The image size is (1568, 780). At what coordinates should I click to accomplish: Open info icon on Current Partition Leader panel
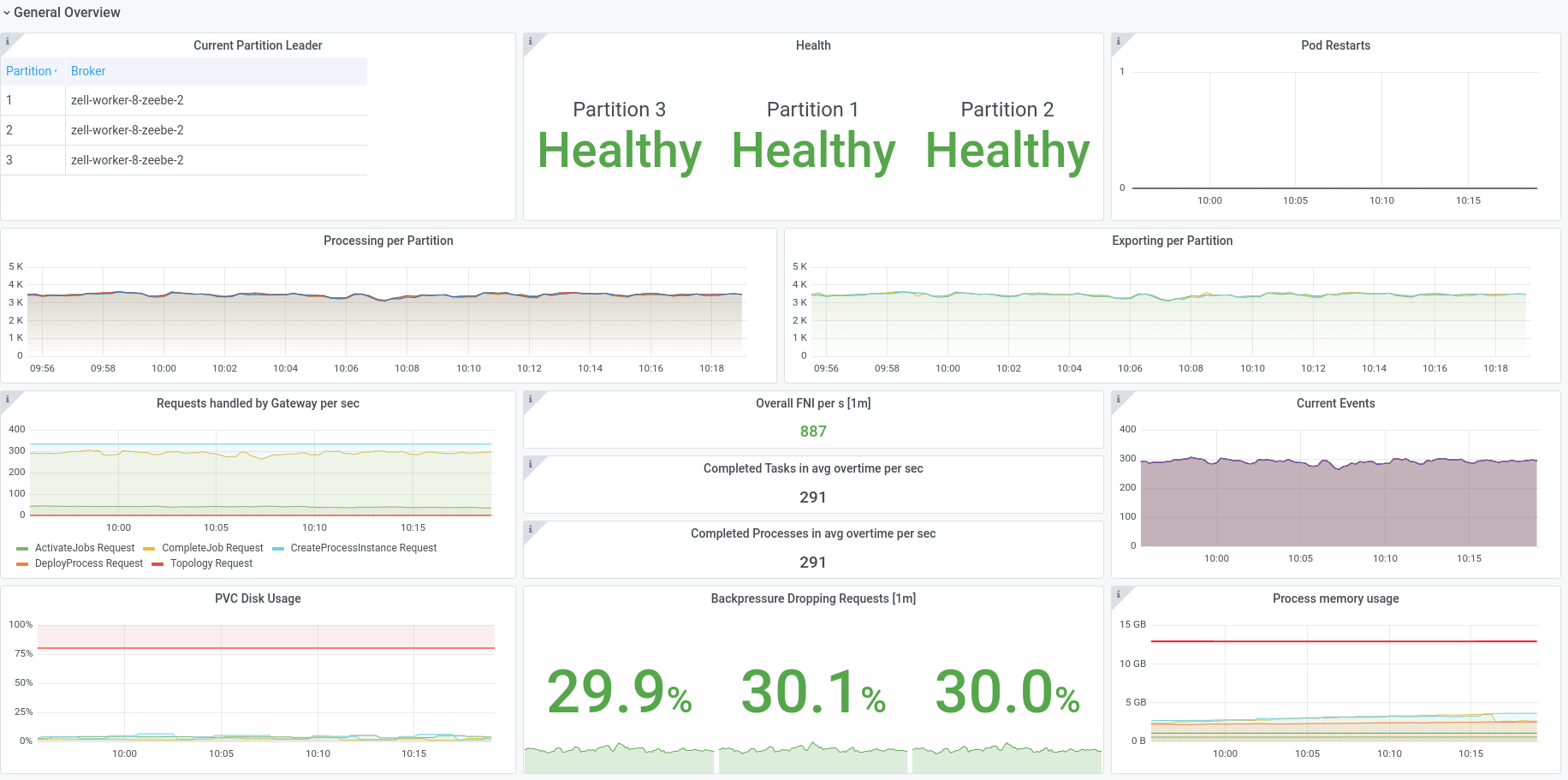click(x=8, y=41)
